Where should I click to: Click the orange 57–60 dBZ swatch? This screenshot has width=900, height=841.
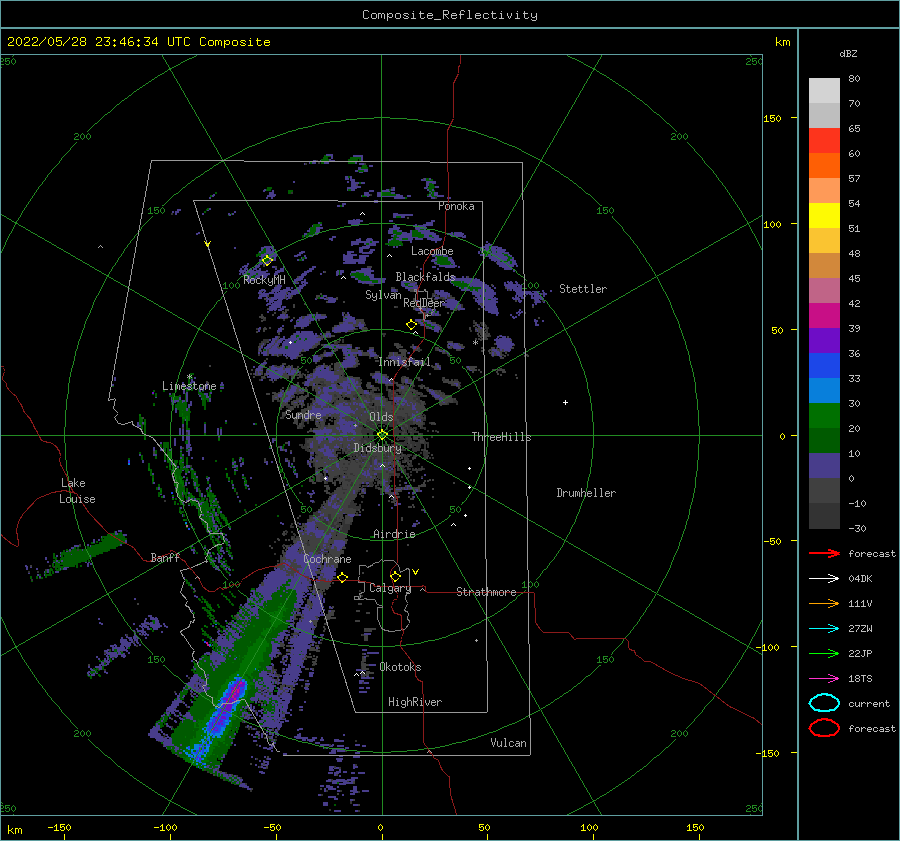coord(824,166)
